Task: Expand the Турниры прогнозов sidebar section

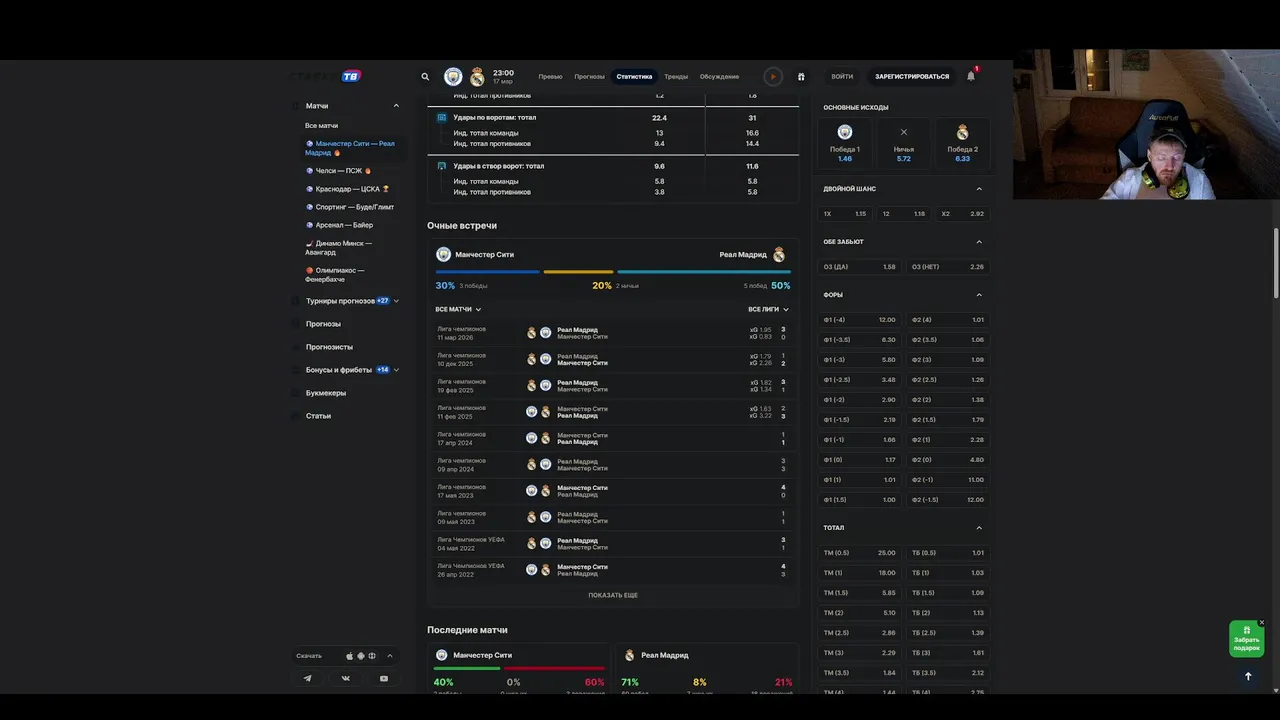Action: click(396, 301)
